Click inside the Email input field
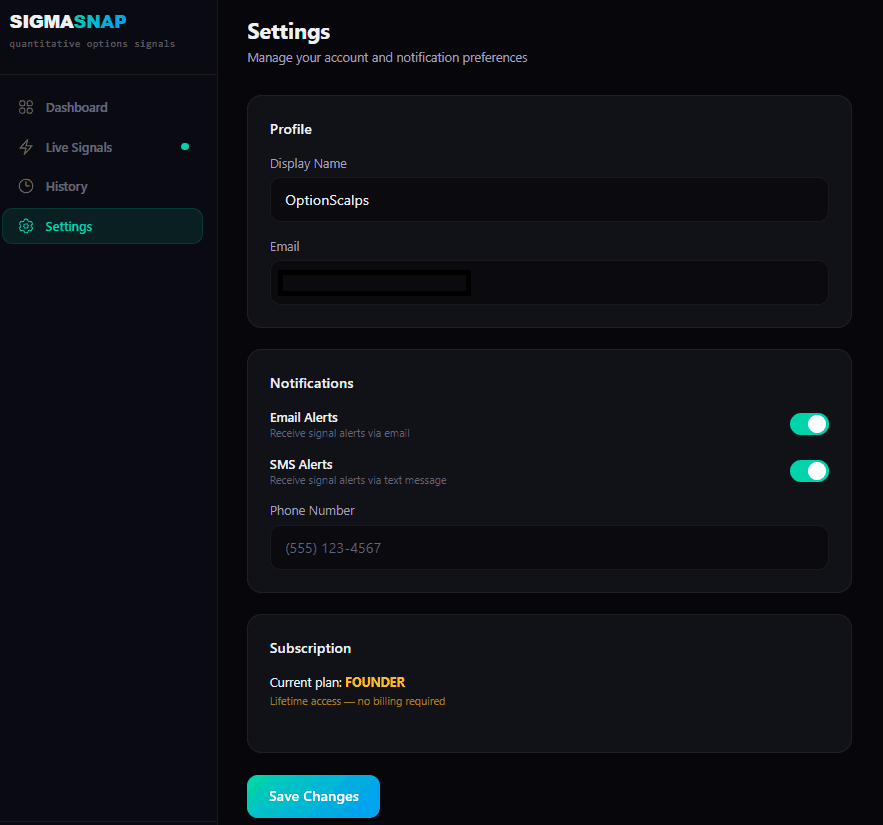The image size is (883, 825). [640, 283]
